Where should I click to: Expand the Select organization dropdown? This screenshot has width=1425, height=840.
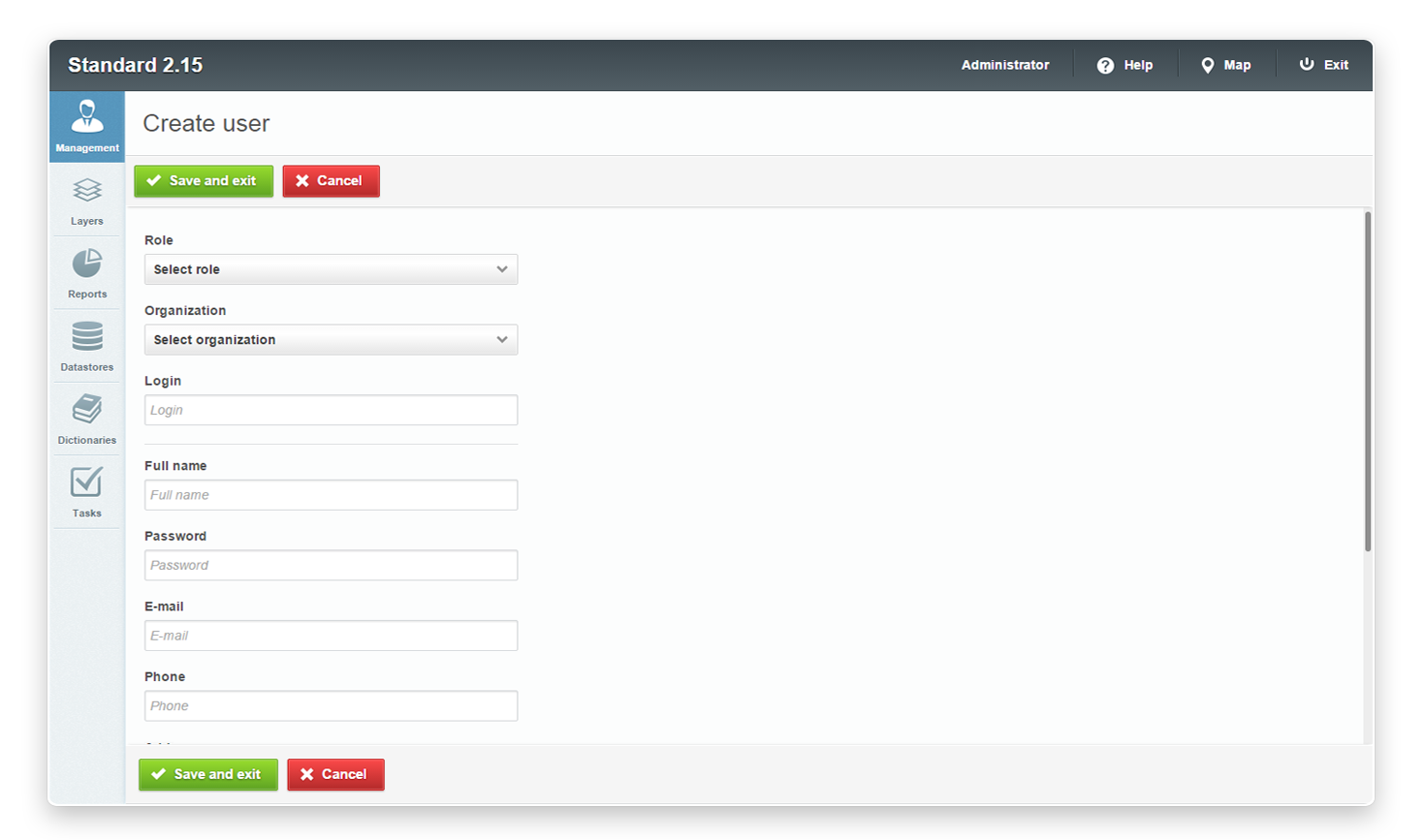click(331, 340)
